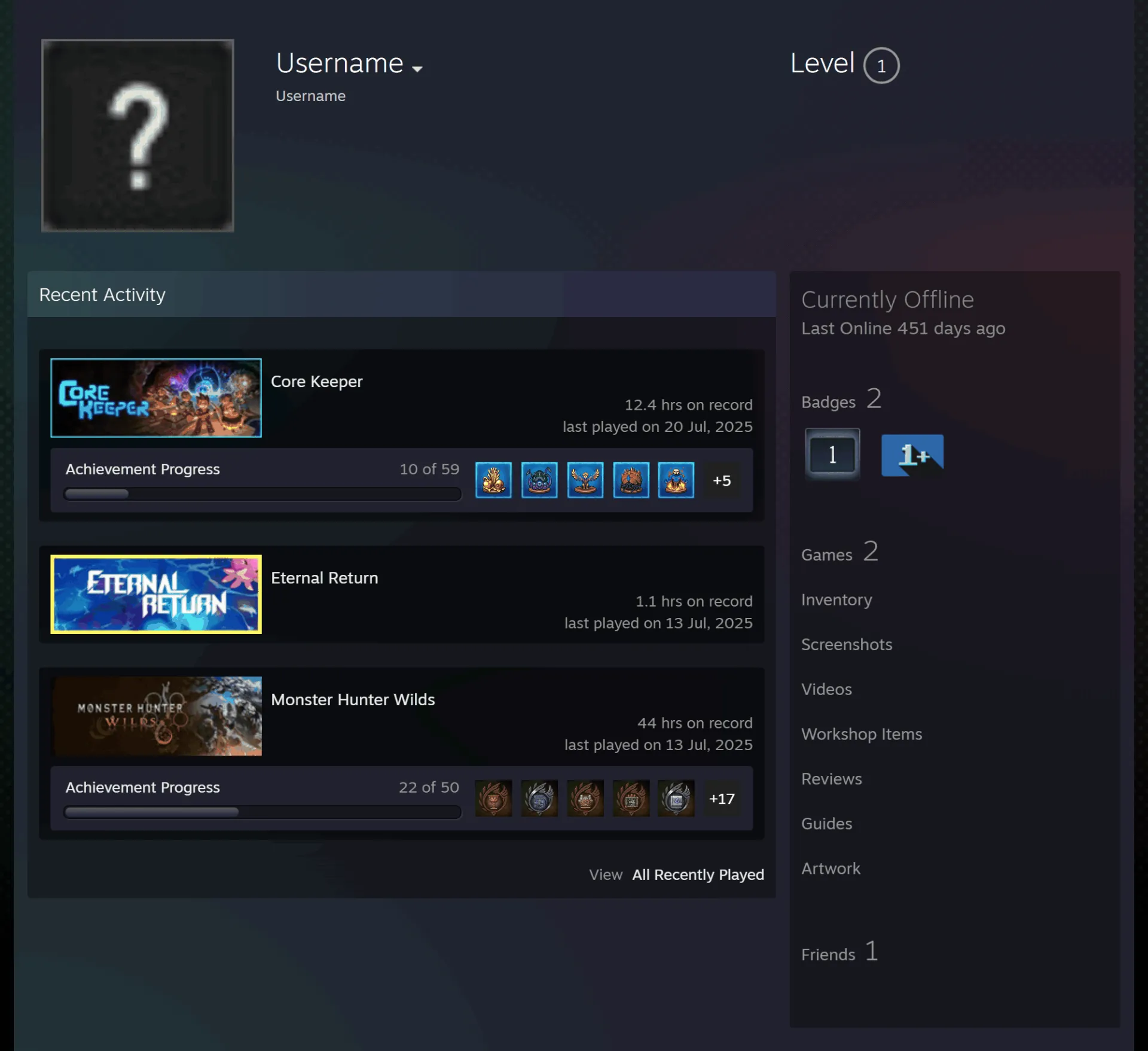Image resolution: width=1148 pixels, height=1051 pixels.
Task: Open +5 more Core Keeper achievements
Action: (722, 480)
